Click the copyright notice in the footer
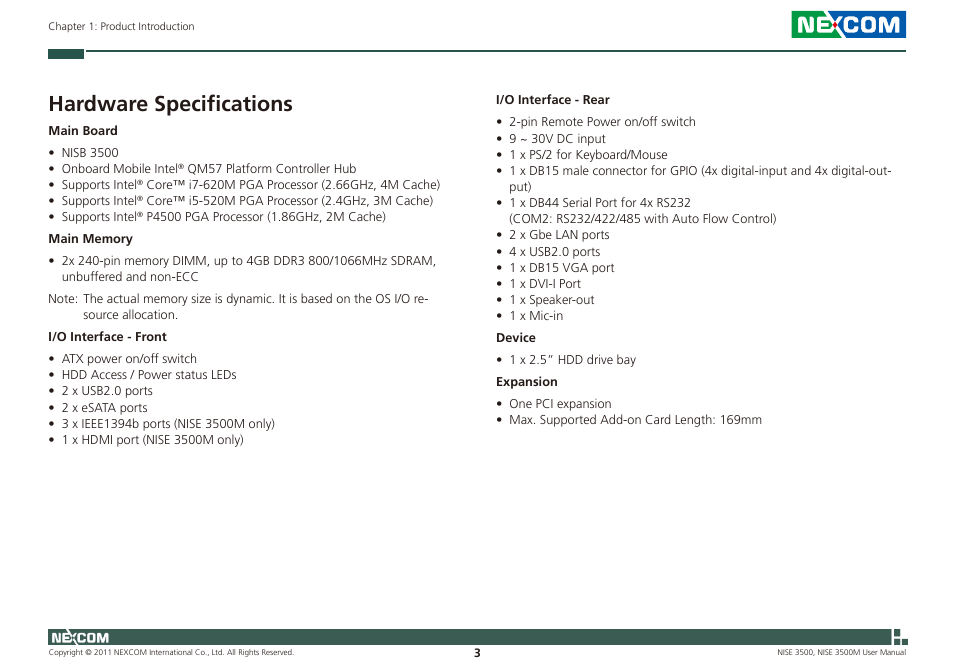This screenshot has width=954, height=672. click(x=172, y=653)
